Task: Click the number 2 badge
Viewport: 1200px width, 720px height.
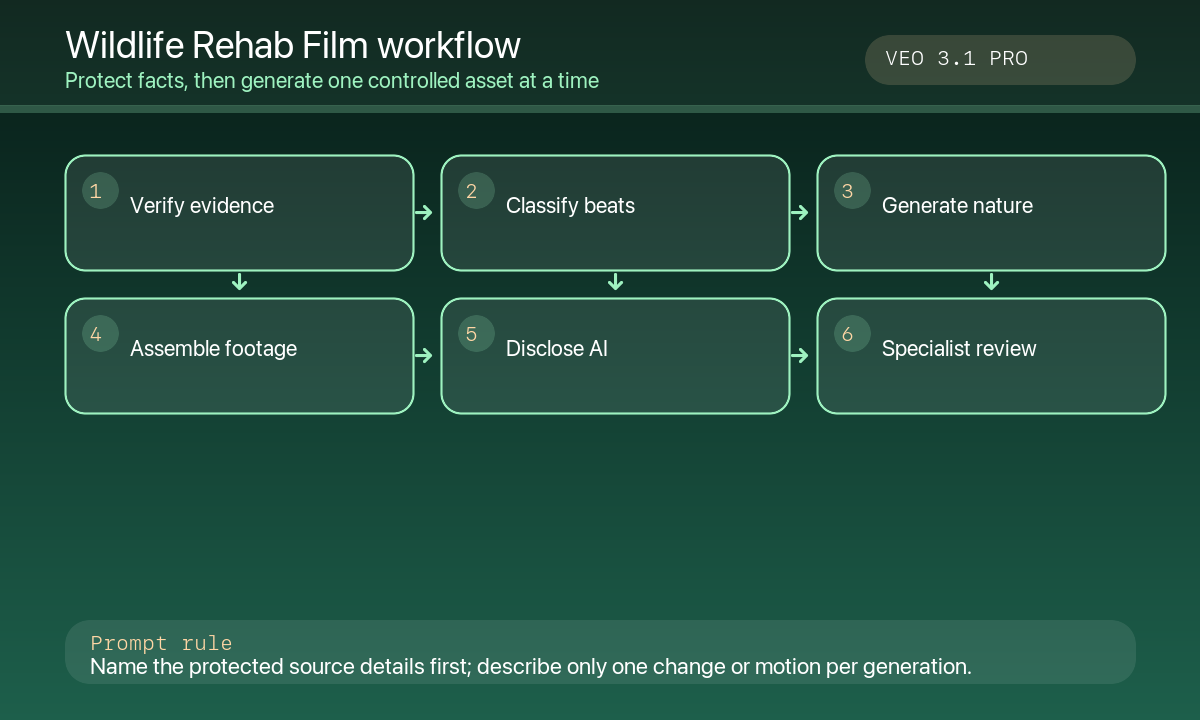Action: (x=476, y=191)
